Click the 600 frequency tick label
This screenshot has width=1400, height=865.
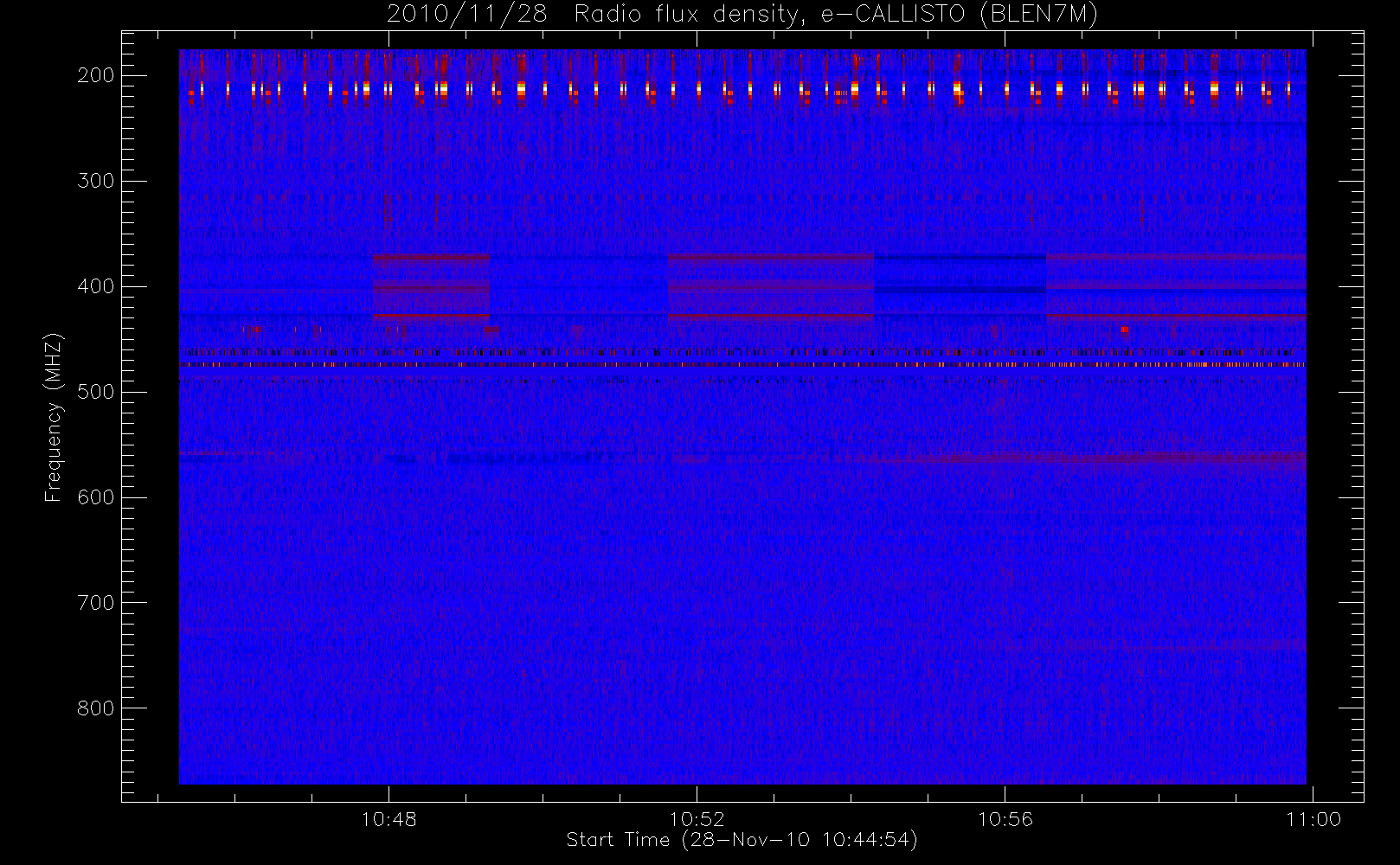(96, 497)
